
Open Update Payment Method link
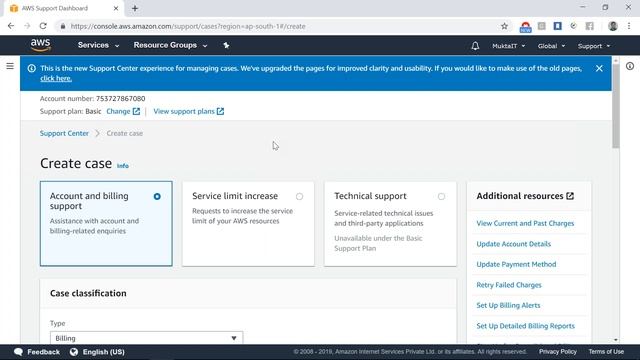(x=516, y=264)
